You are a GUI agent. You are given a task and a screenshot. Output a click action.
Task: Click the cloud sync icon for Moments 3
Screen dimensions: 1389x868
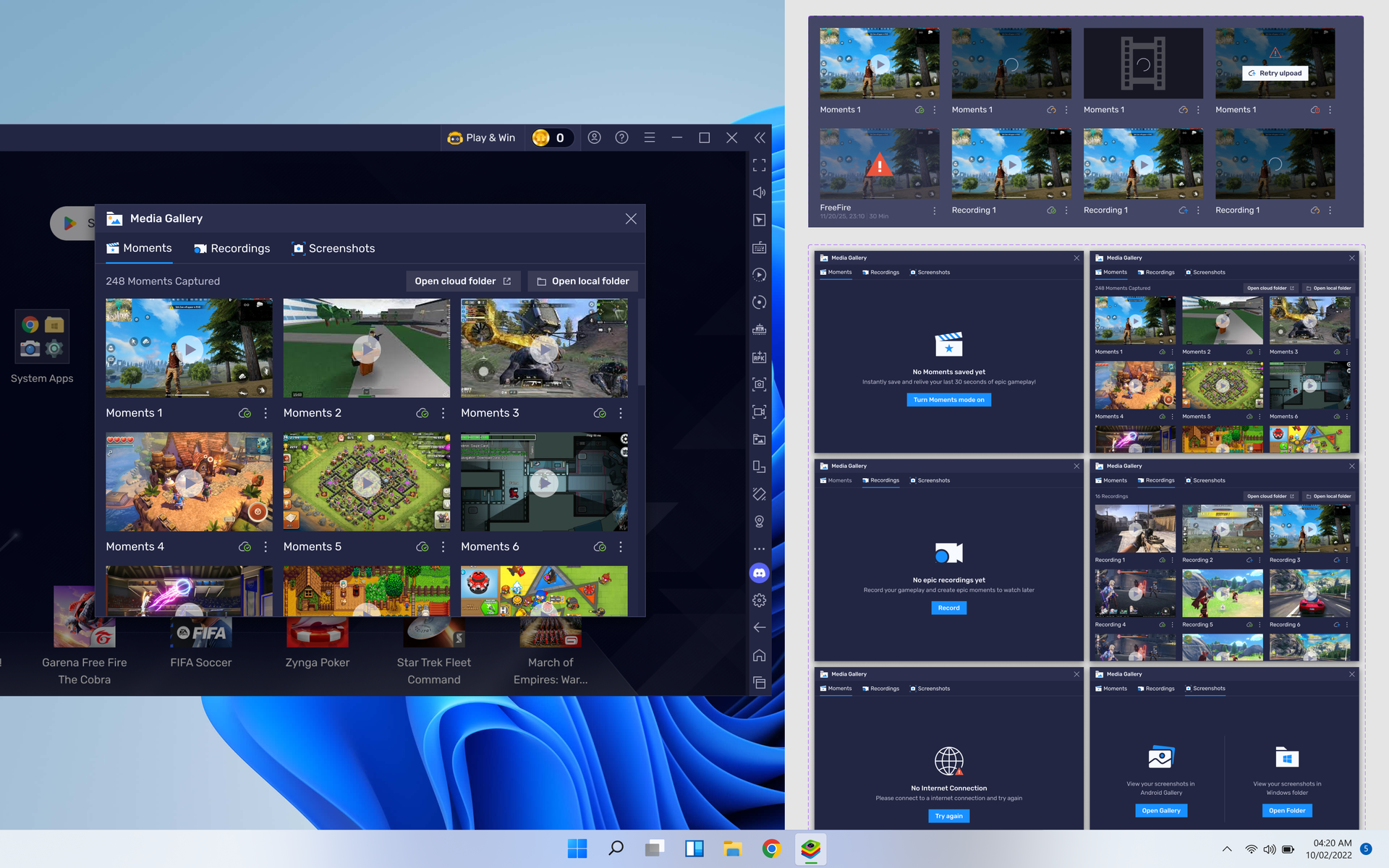coord(600,413)
